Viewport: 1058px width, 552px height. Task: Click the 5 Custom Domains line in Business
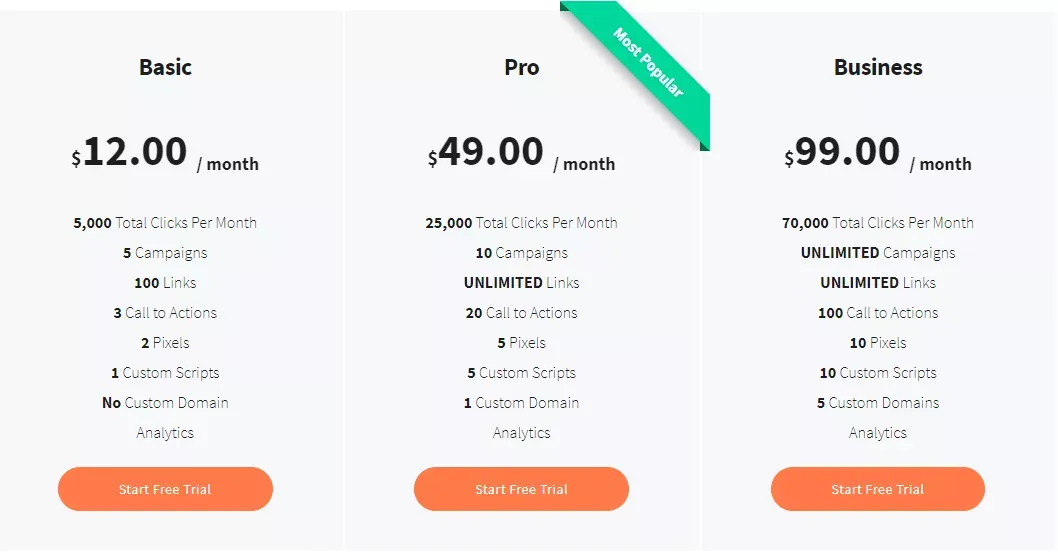coord(878,403)
